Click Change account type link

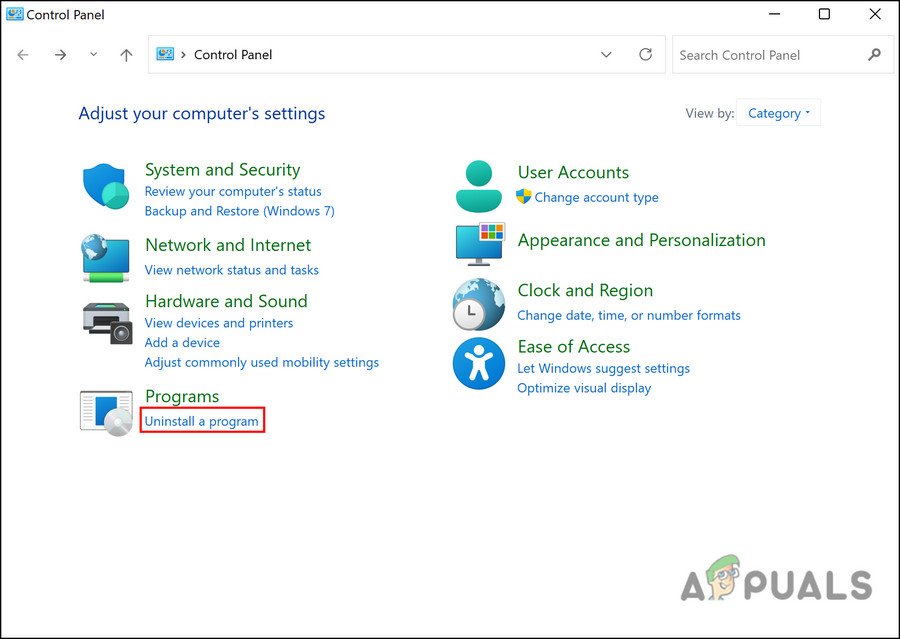pos(596,198)
